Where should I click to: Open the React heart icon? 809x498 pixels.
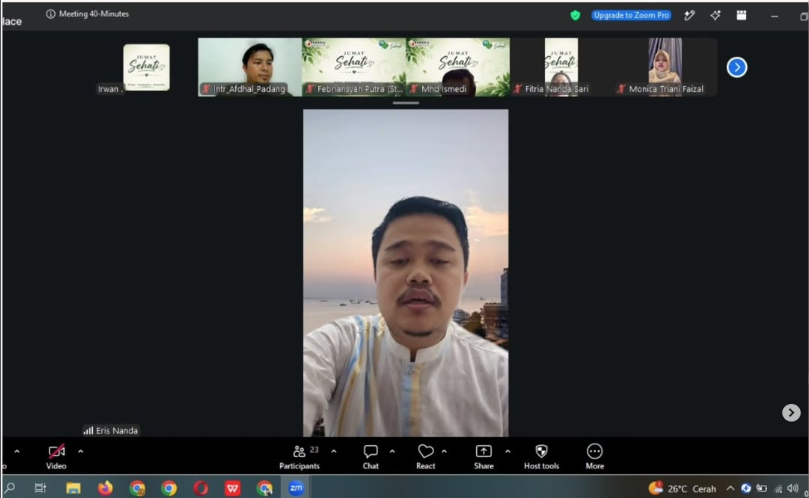(426, 457)
